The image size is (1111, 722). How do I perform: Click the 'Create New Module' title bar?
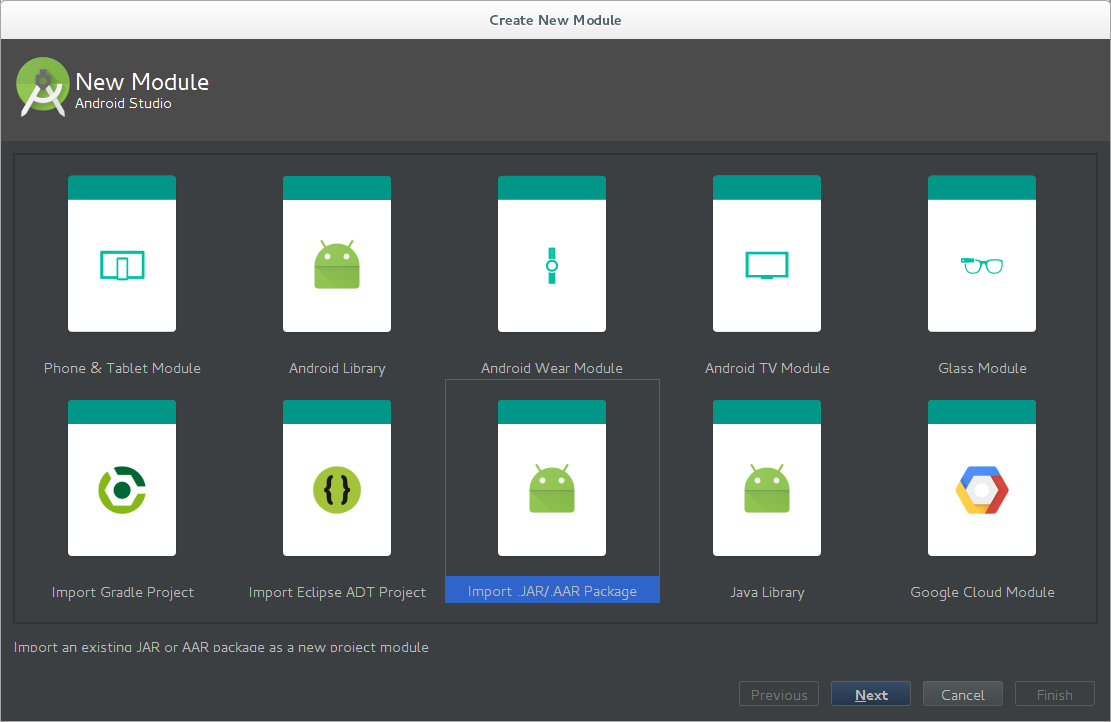click(x=556, y=20)
